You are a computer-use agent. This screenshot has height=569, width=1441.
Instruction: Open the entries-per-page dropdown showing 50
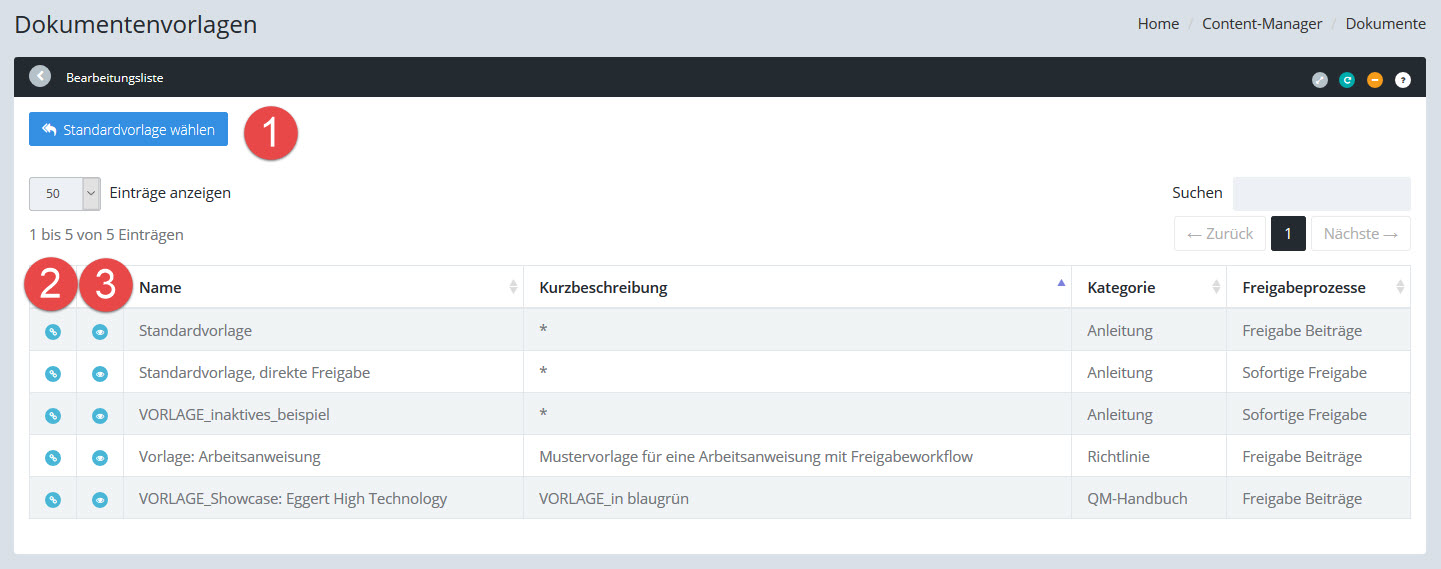65,194
